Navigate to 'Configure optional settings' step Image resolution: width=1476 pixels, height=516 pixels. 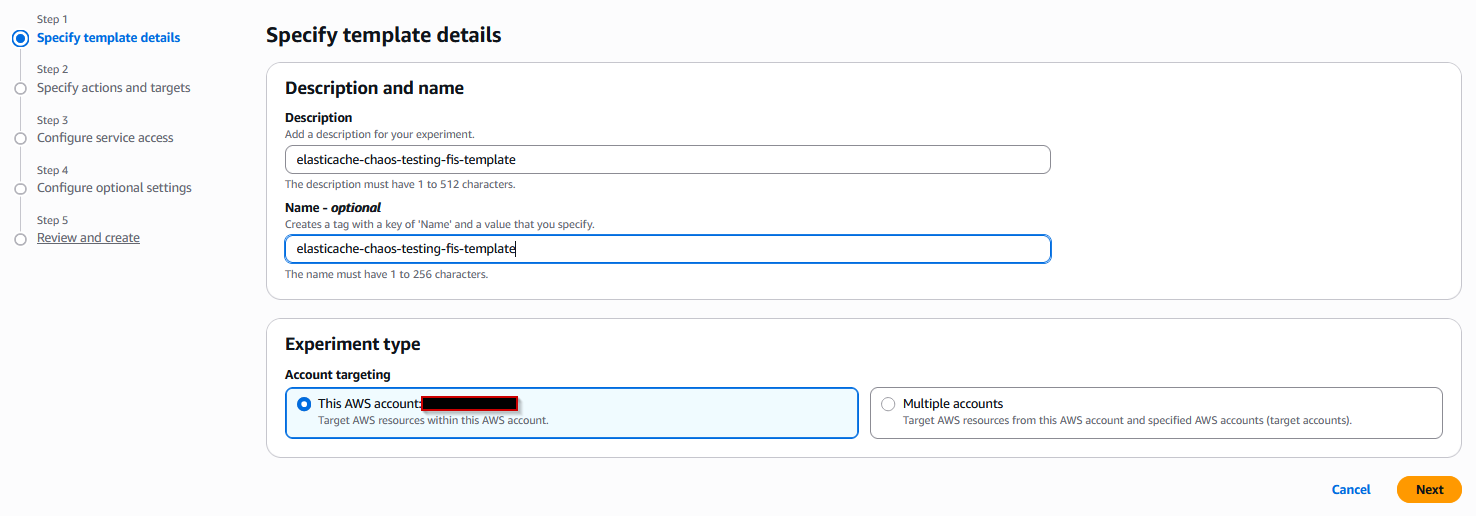(x=114, y=188)
